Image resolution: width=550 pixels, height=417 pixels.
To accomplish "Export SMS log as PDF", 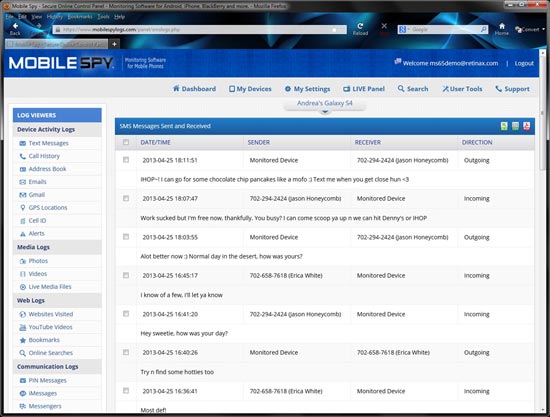I will [526, 126].
